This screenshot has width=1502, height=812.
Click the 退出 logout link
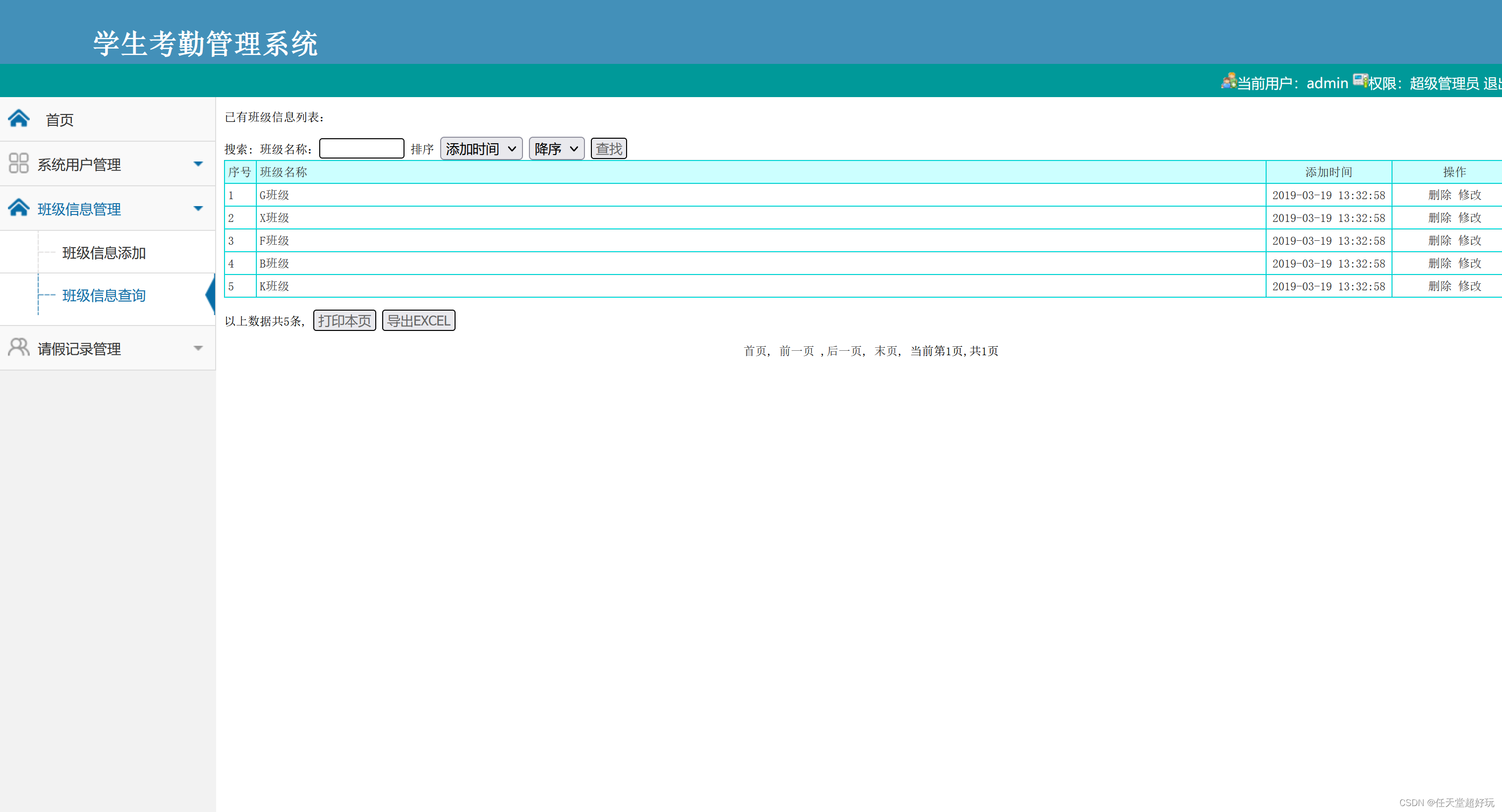click(x=1493, y=83)
